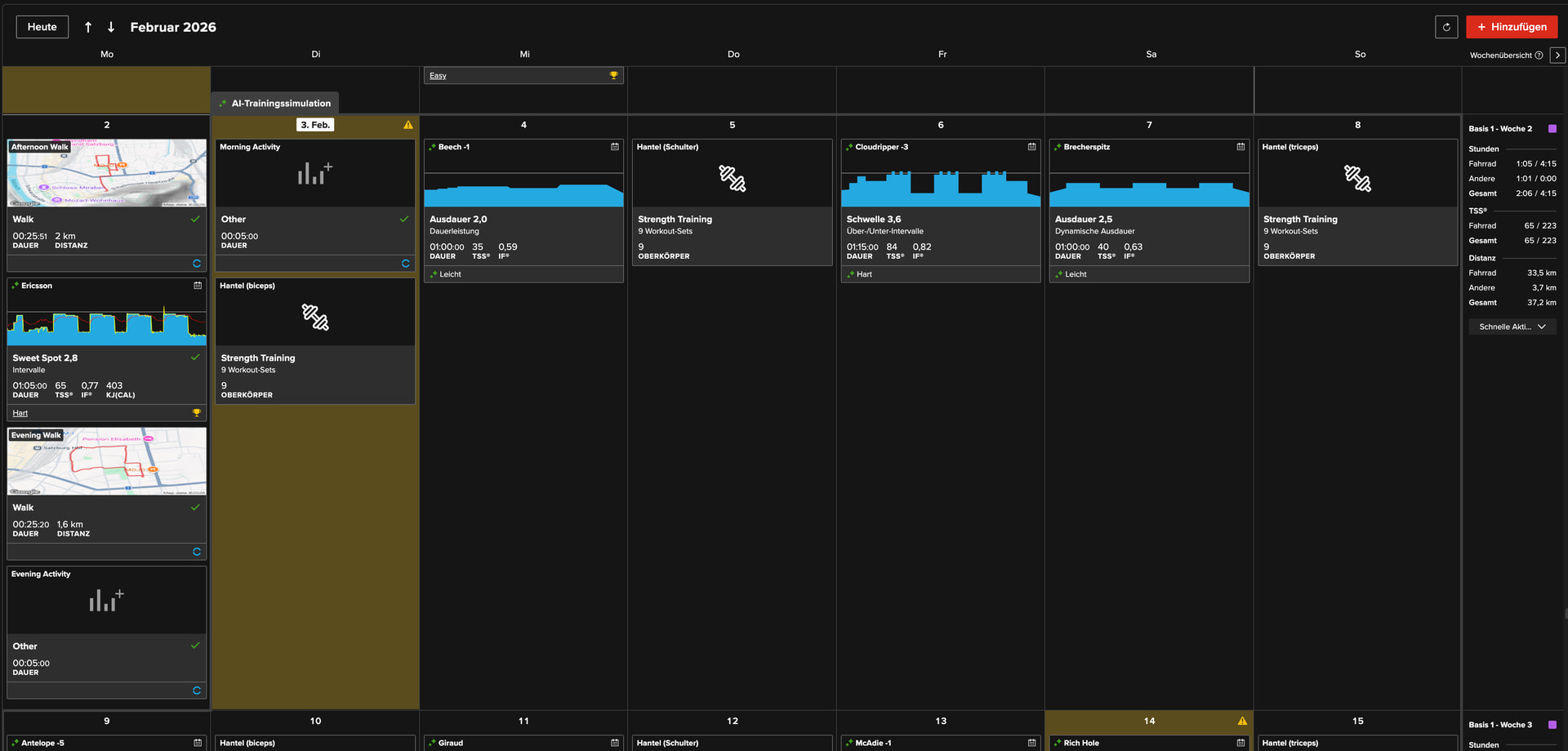Click the refresh calendar icon

coord(1445,27)
